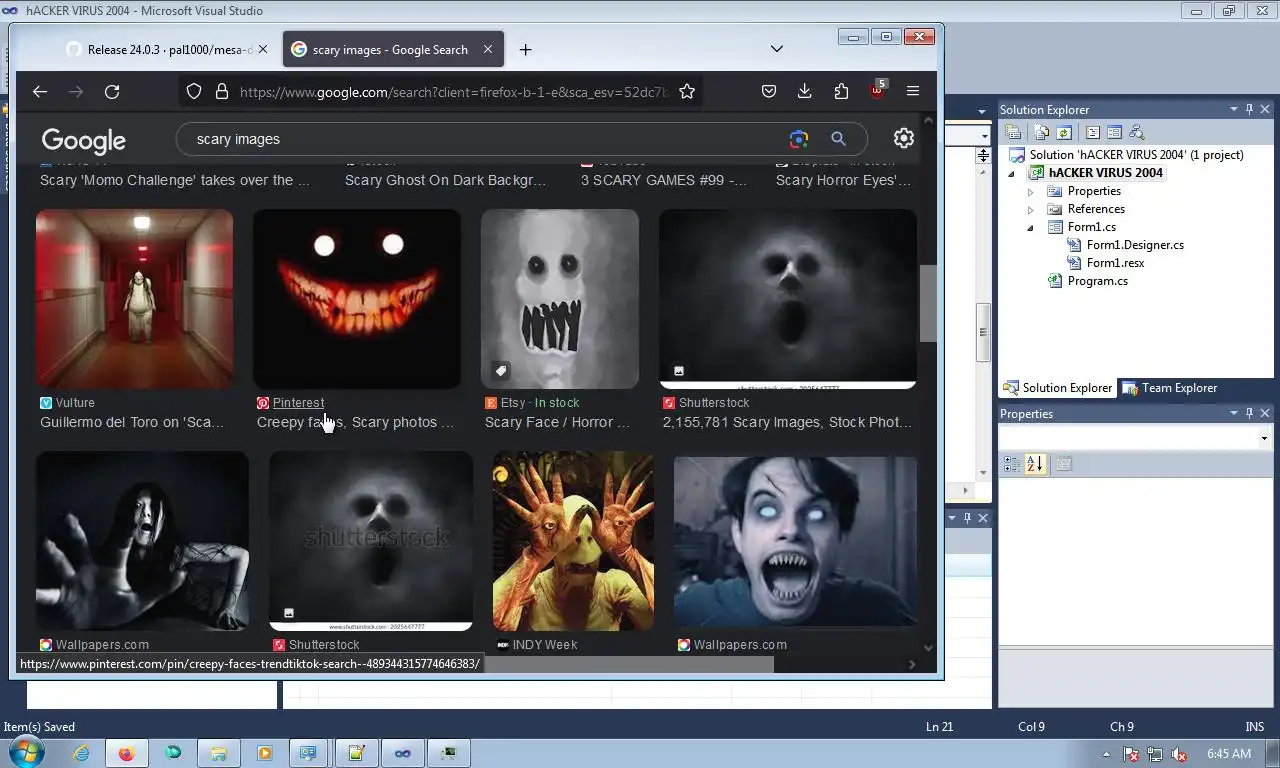The width and height of the screenshot is (1280, 768).
Task: Click the Property Pages icon in Properties panel
Action: (1063, 464)
